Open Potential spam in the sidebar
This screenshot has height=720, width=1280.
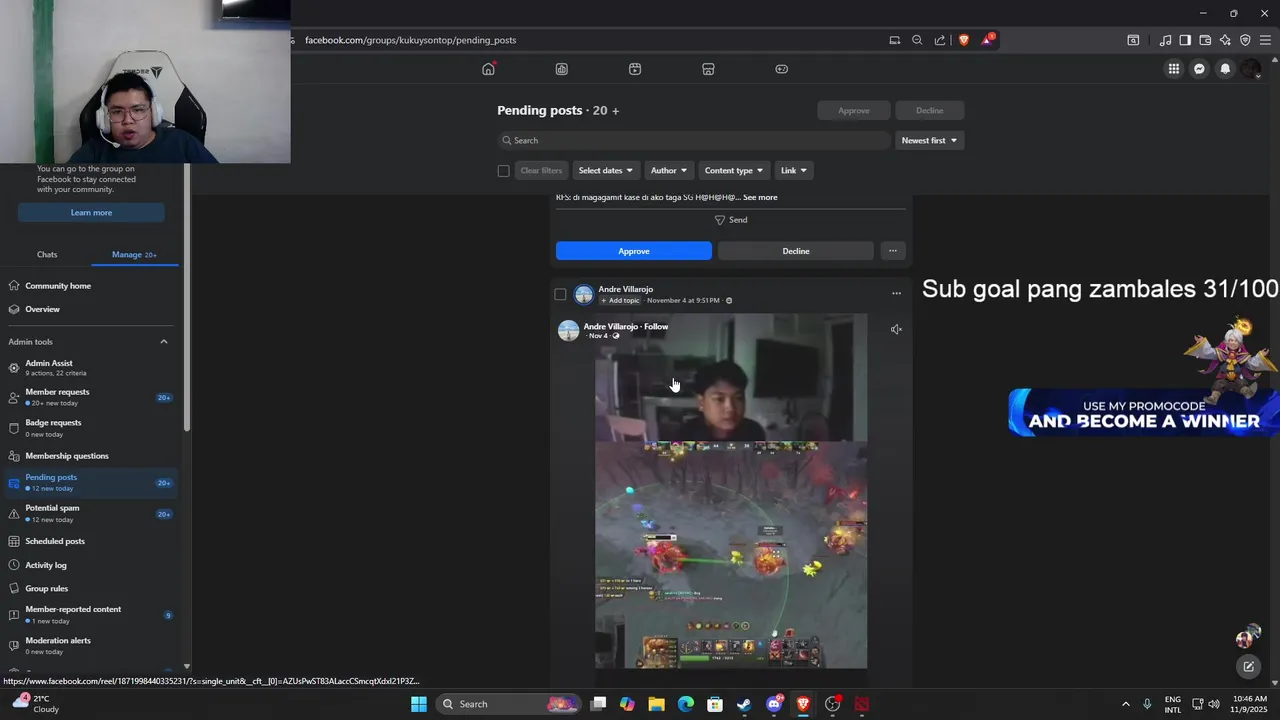(x=91, y=513)
